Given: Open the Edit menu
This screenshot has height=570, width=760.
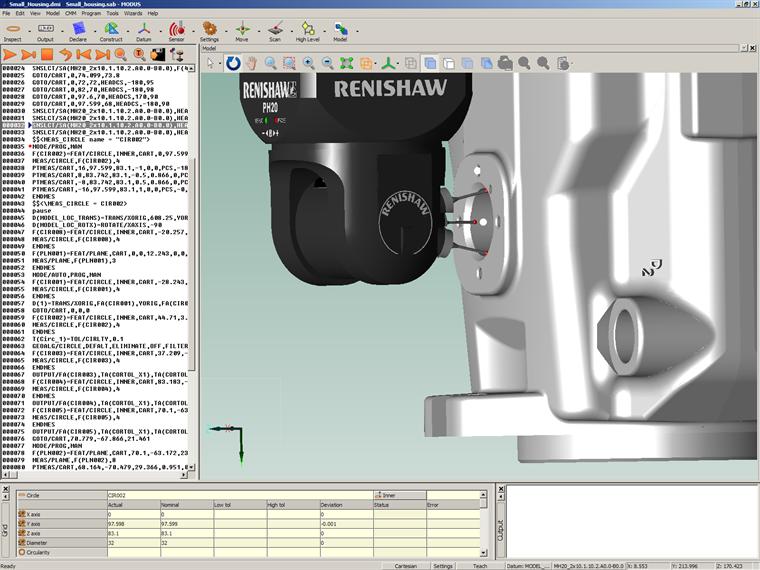Looking at the screenshot, I should [20, 14].
